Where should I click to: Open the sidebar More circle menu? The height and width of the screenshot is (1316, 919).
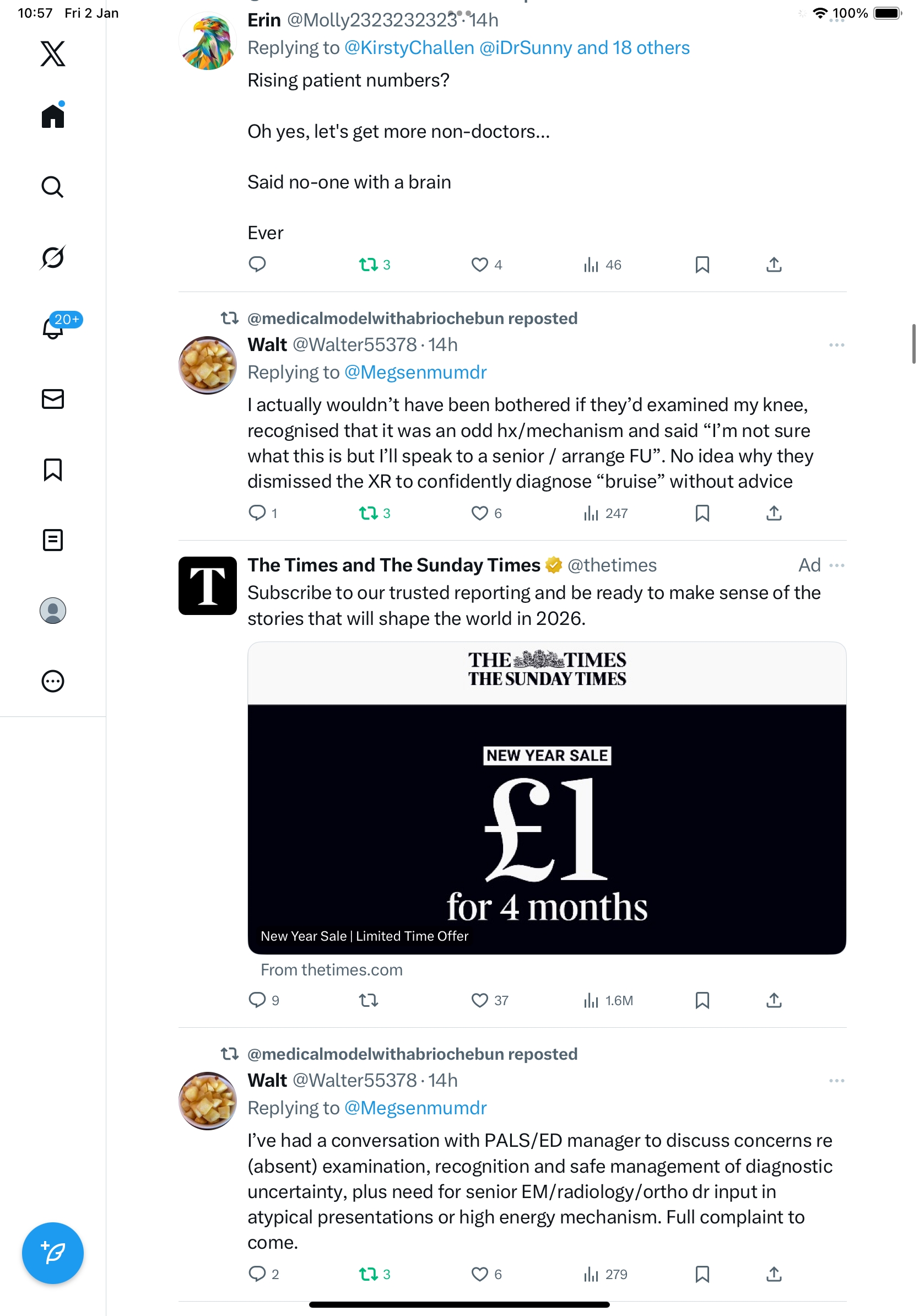[53, 681]
